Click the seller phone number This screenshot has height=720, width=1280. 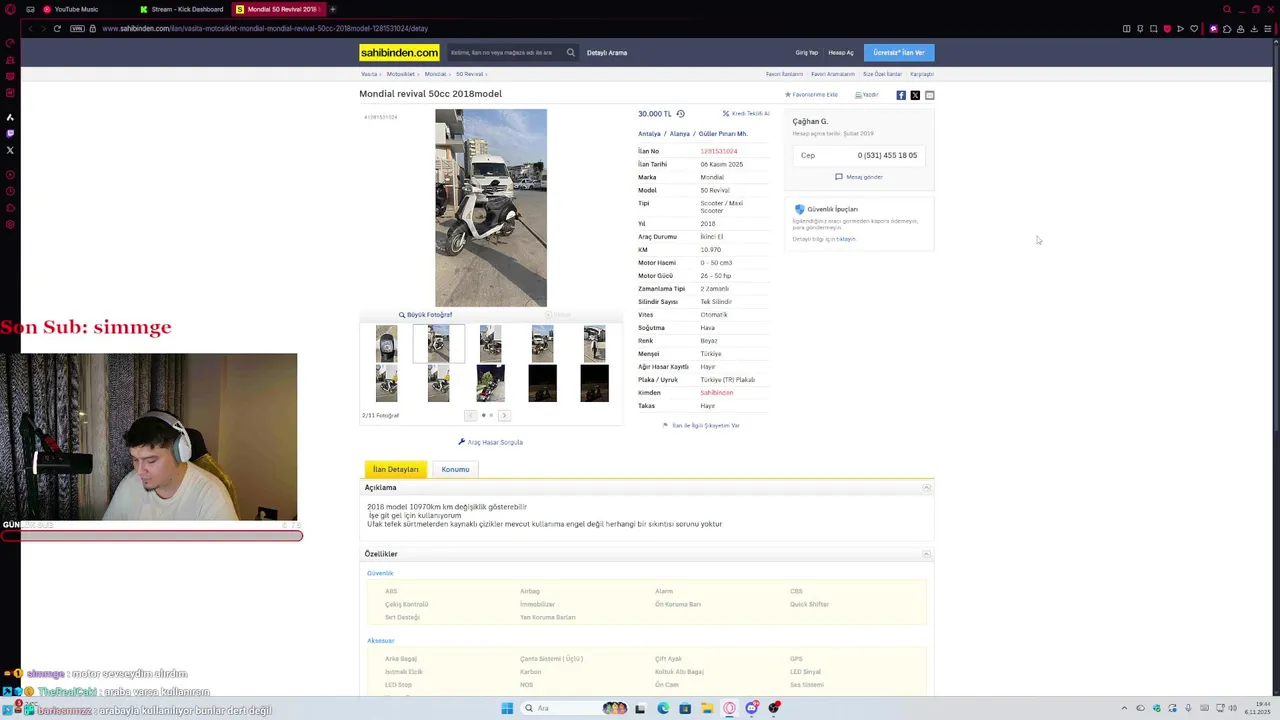(887, 155)
